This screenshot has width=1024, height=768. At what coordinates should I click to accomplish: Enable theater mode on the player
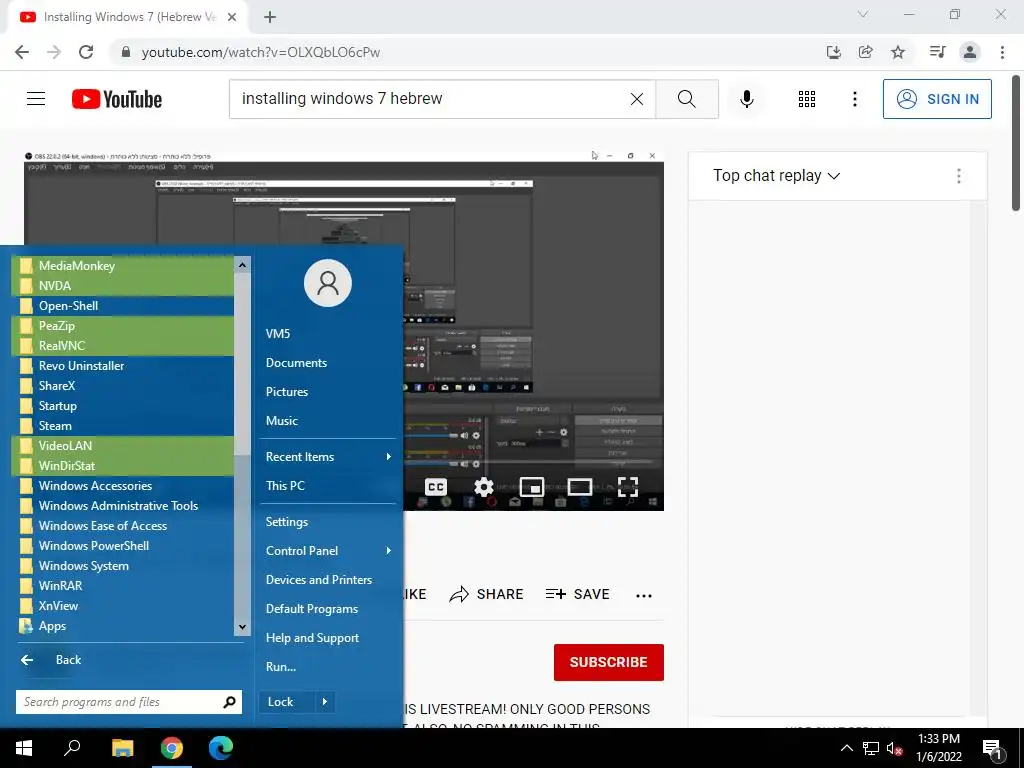click(580, 487)
